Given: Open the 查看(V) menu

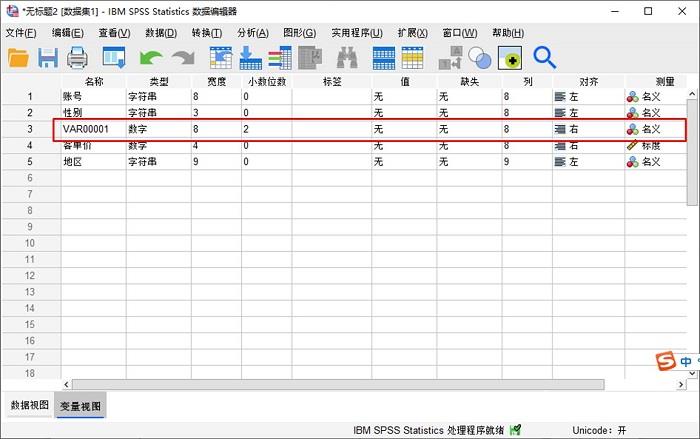Looking at the screenshot, I should point(114,33).
